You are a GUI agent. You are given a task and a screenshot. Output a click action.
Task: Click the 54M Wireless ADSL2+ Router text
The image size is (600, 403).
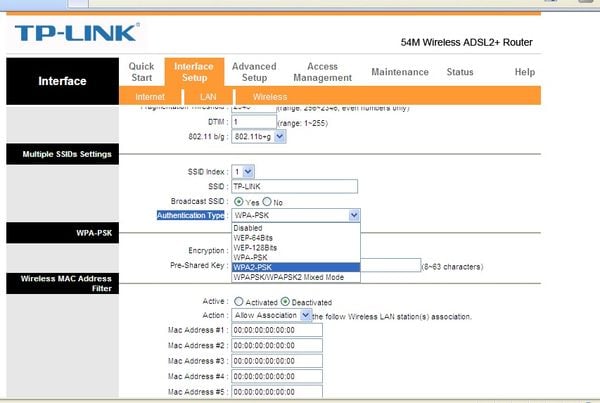(x=466, y=42)
